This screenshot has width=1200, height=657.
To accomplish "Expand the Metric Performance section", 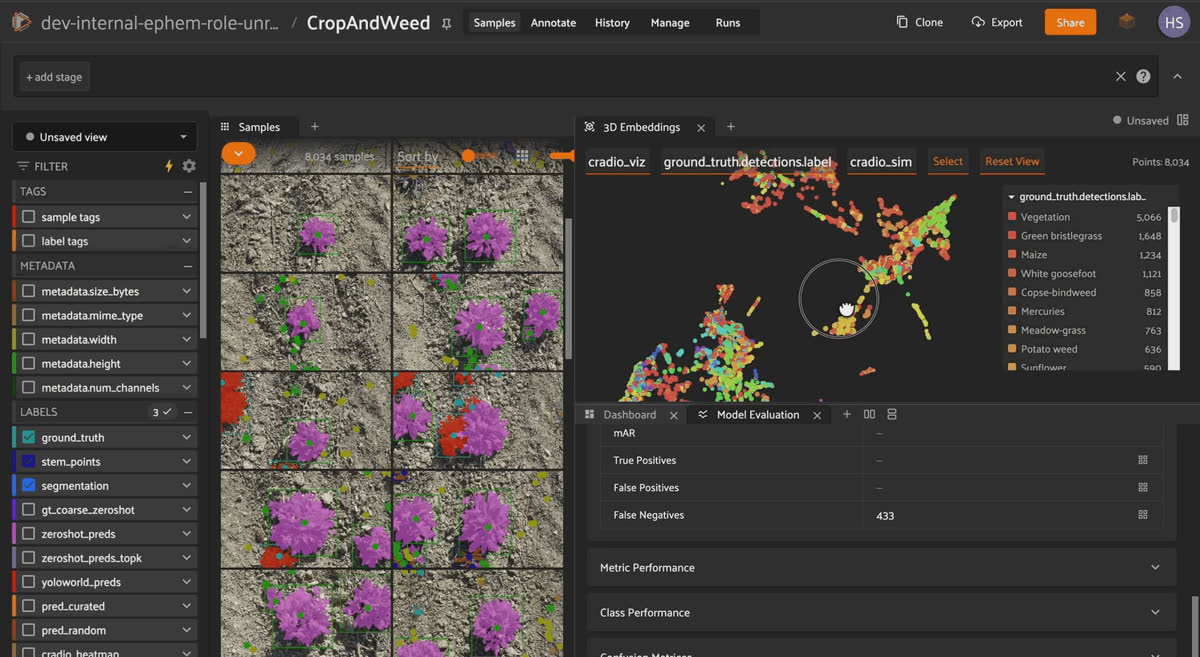I will click(x=880, y=567).
